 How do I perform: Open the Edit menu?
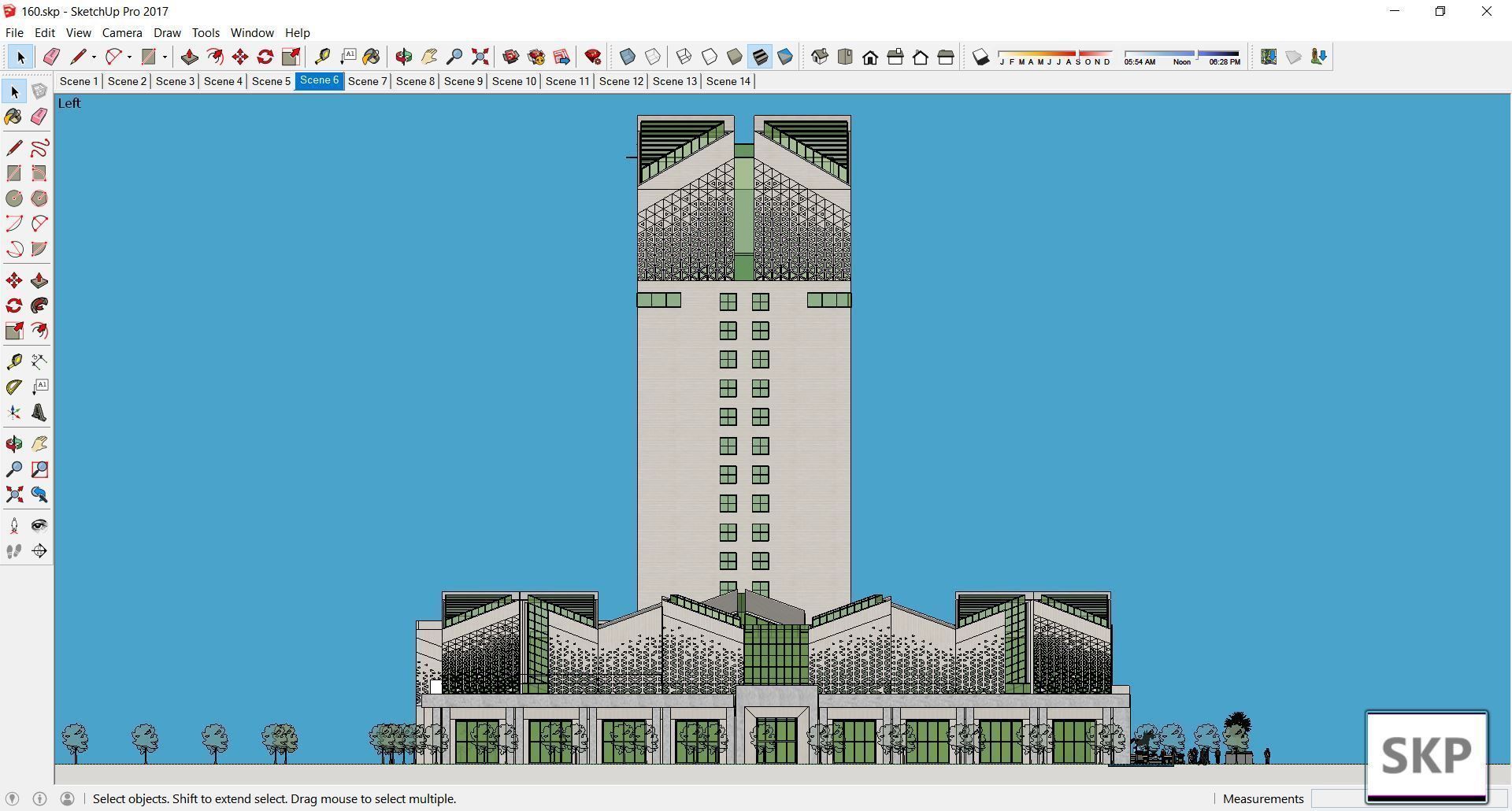(45, 33)
